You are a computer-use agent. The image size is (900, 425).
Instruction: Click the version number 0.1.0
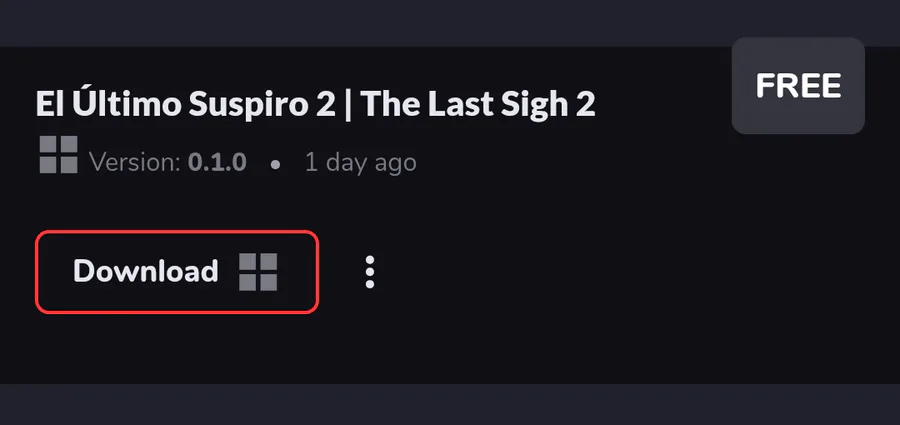(x=217, y=163)
